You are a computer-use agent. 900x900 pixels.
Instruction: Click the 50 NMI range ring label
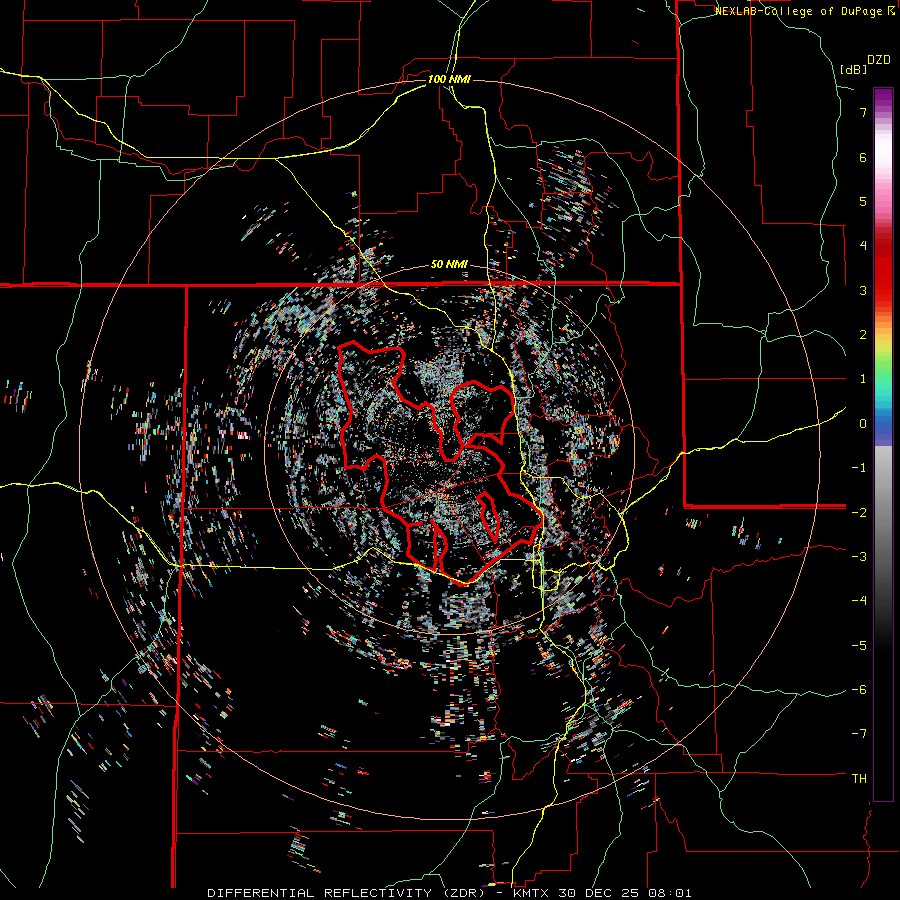coord(449,265)
